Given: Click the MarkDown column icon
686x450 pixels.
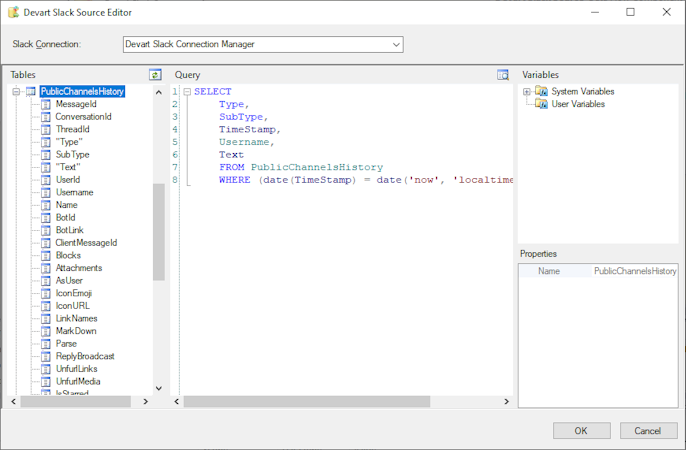Looking at the screenshot, I should (x=46, y=331).
